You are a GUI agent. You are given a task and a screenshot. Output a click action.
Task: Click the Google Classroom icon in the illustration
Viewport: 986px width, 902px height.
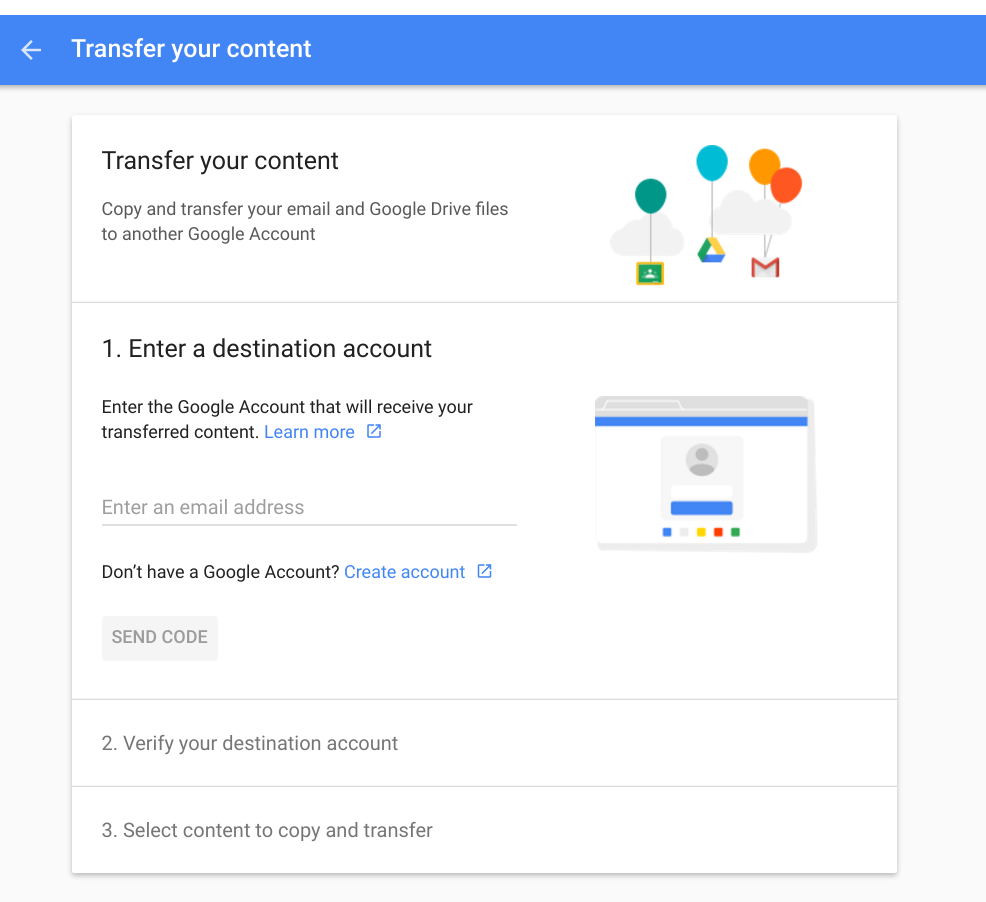click(649, 272)
